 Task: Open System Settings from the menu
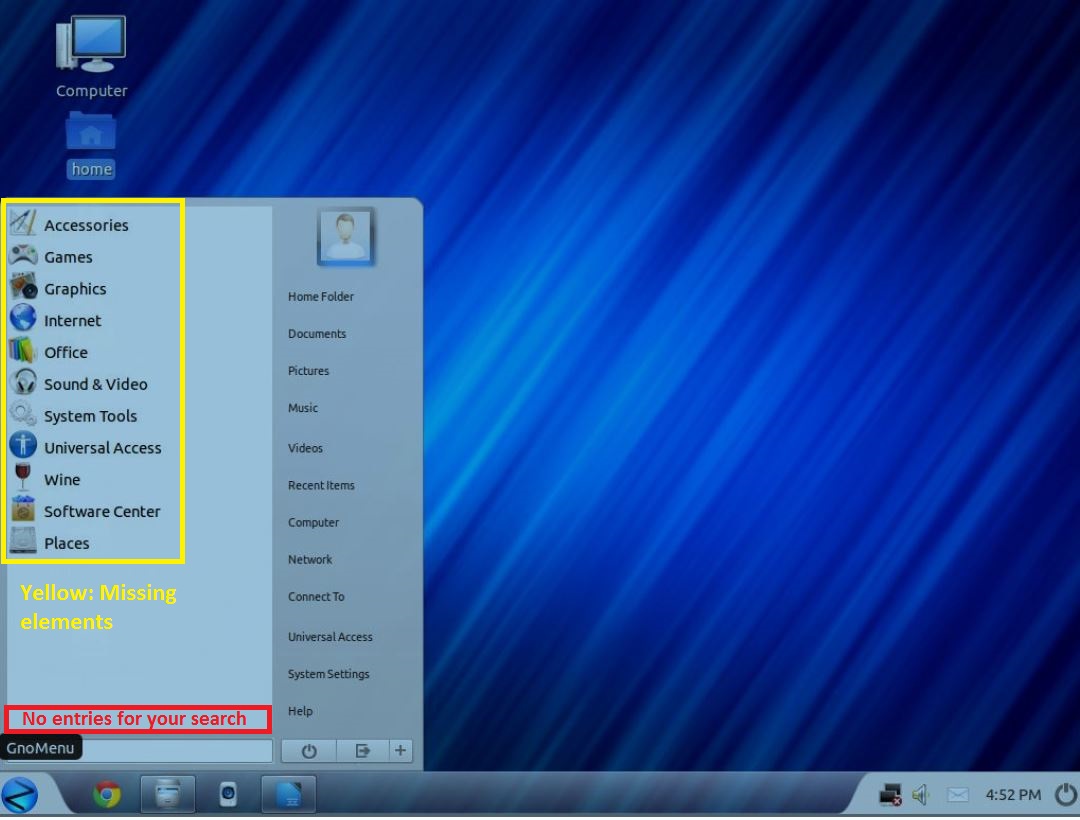[328, 674]
